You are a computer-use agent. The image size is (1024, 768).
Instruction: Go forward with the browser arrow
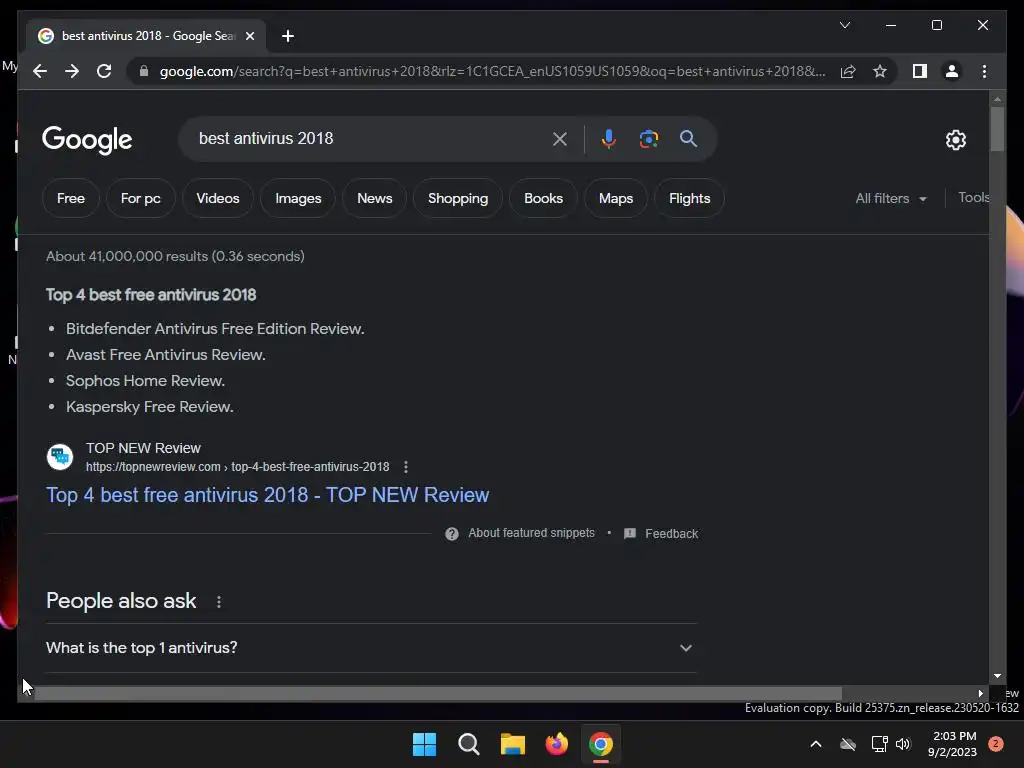72,71
